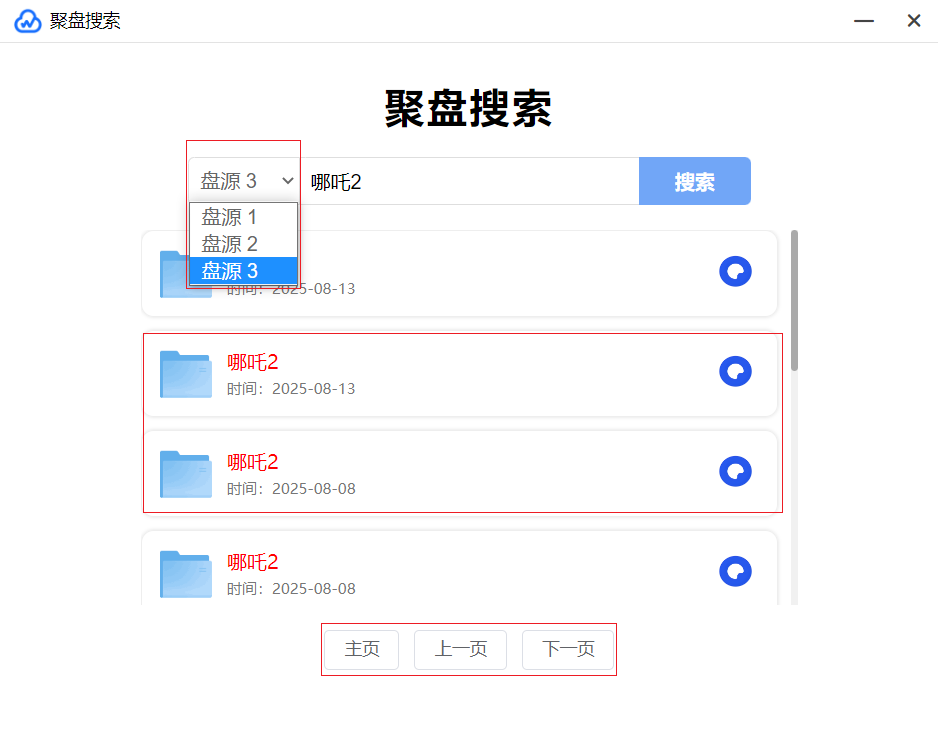Go to previous page with 上一页

tap(460, 649)
